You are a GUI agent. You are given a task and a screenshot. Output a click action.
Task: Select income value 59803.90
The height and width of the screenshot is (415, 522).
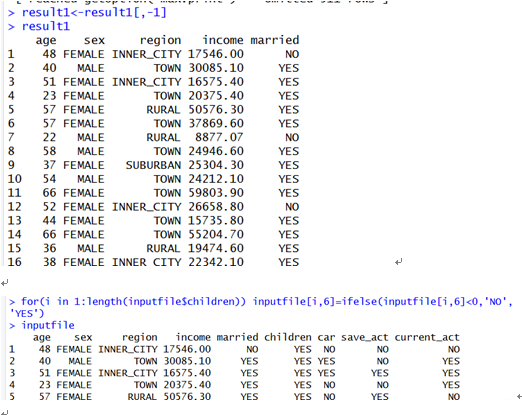(216, 193)
